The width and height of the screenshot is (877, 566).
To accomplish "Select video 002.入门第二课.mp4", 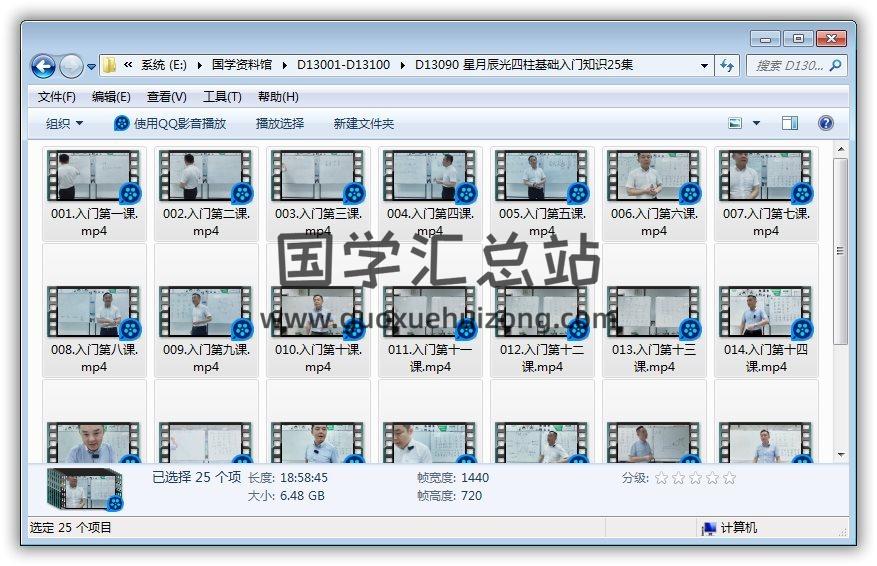I will (206, 194).
